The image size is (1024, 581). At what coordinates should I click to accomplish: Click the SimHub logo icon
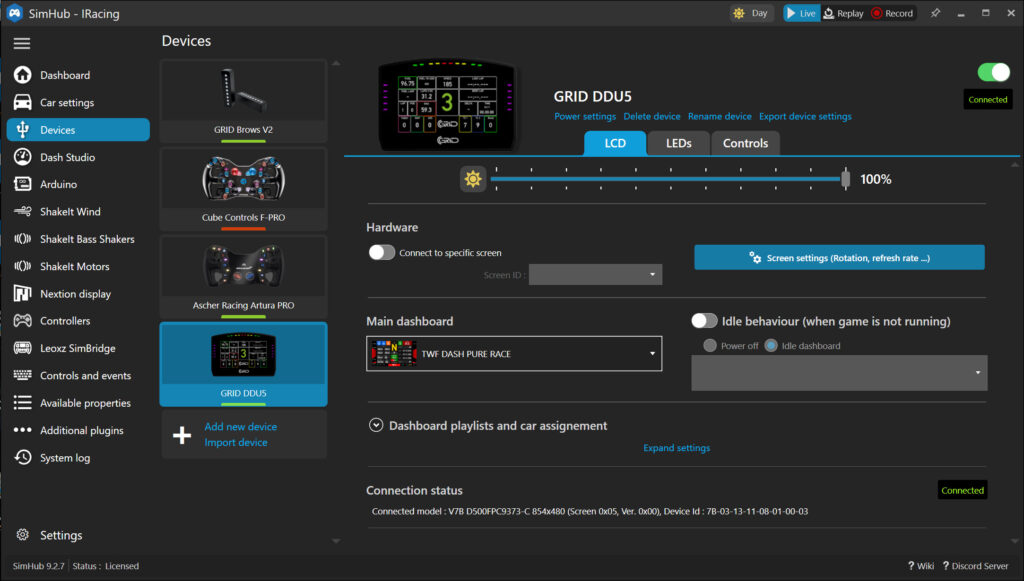(x=14, y=13)
